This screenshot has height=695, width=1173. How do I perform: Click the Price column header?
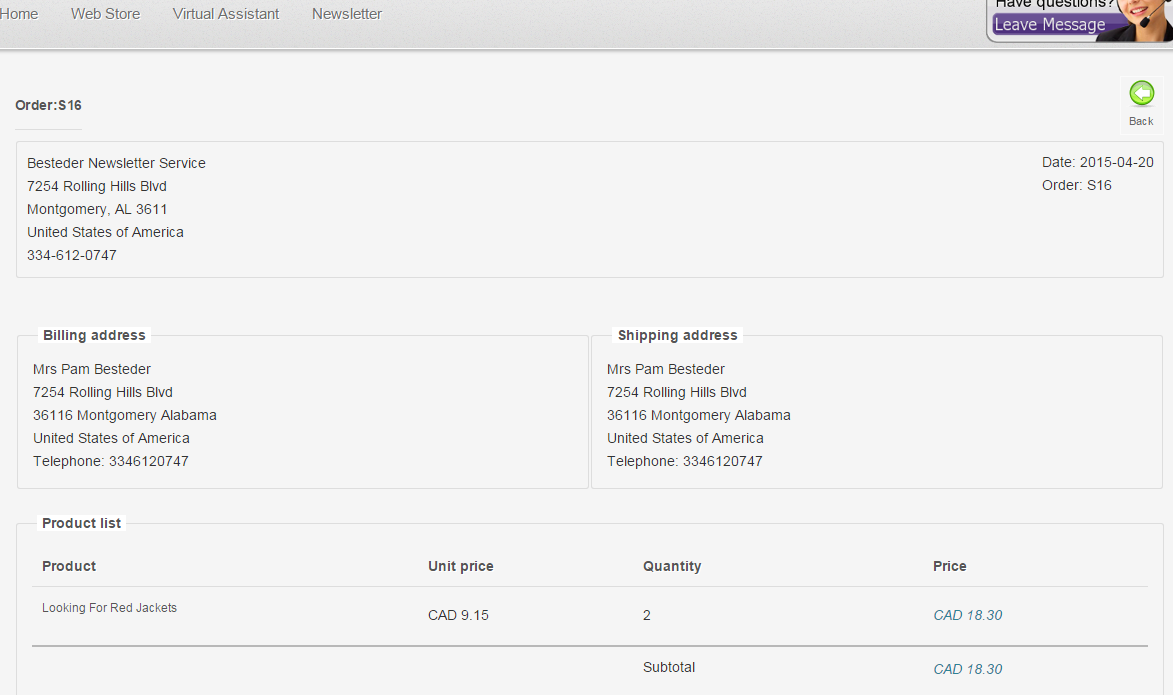click(x=949, y=566)
